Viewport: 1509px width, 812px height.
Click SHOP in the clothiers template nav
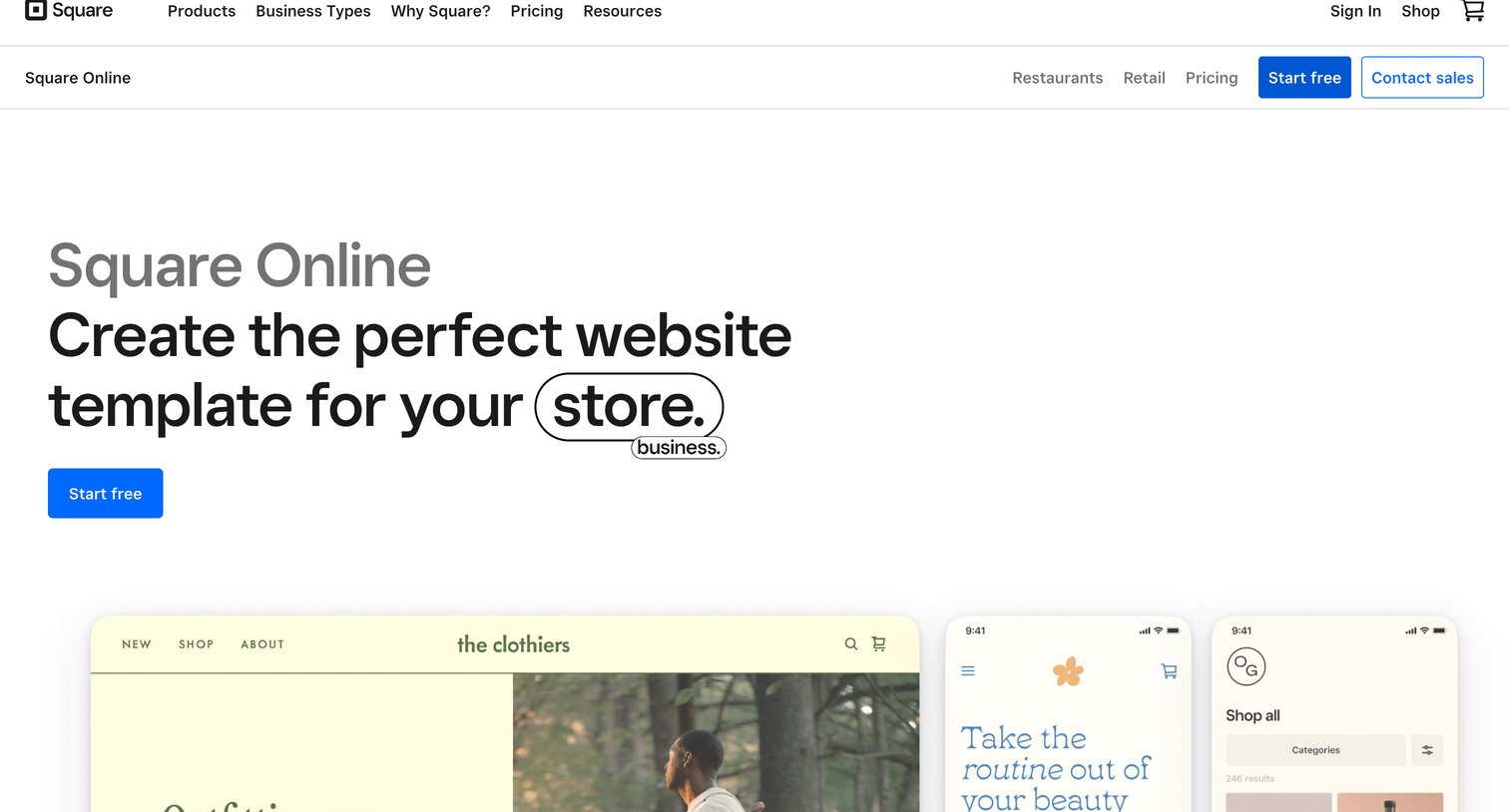197,644
